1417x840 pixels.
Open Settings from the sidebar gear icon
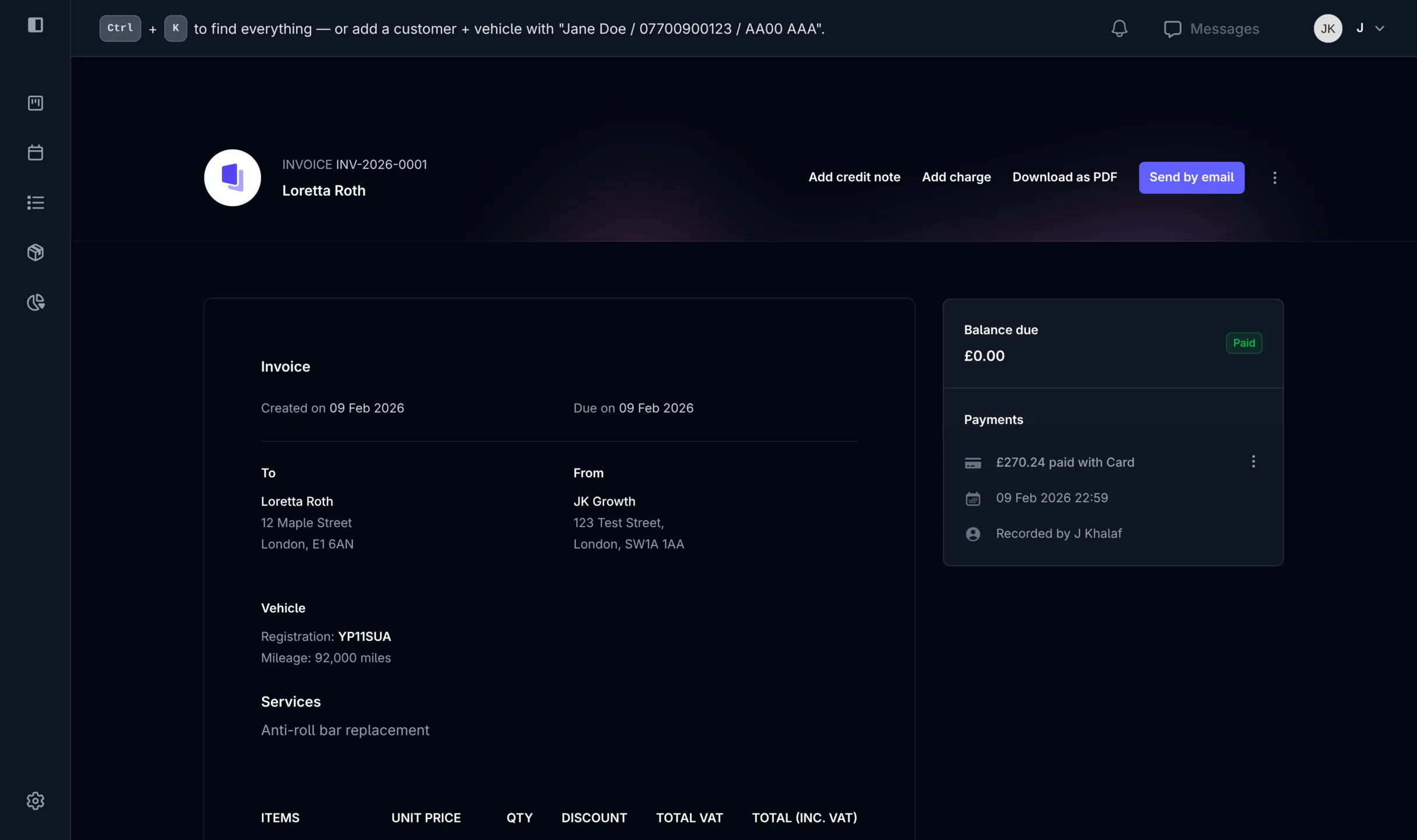tap(35, 800)
